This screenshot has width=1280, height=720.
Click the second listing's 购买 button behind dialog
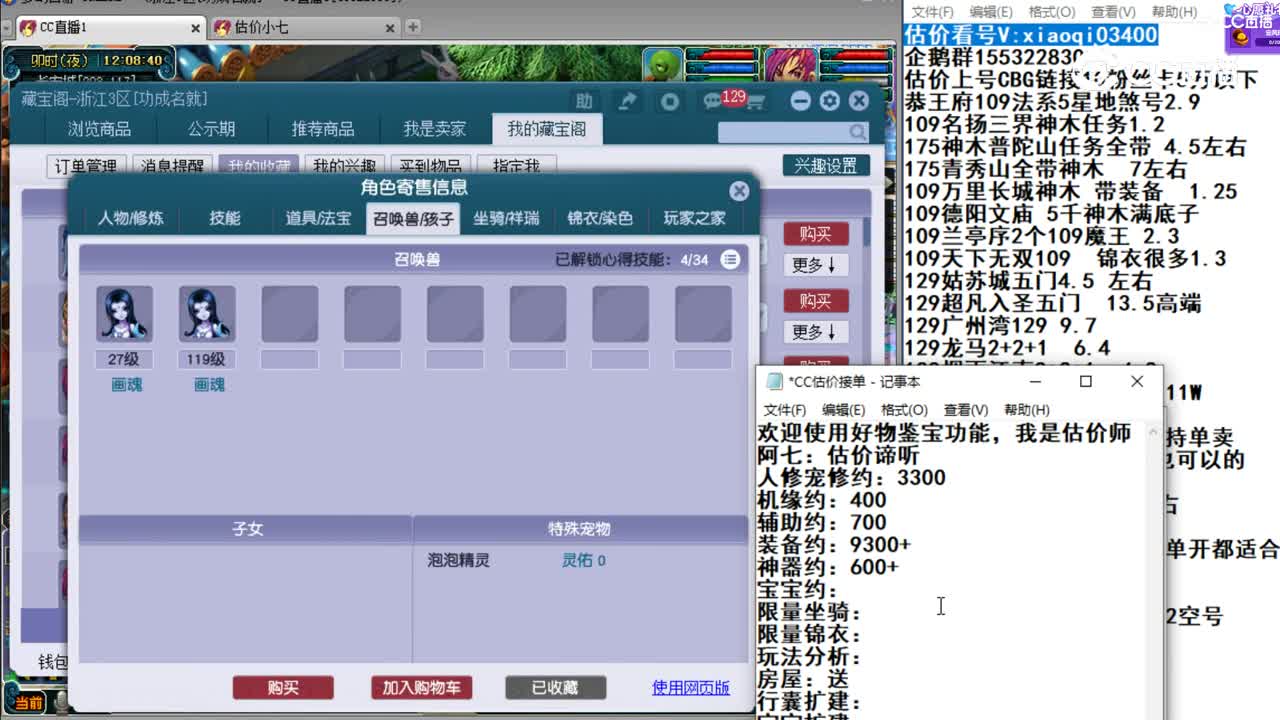(x=816, y=300)
